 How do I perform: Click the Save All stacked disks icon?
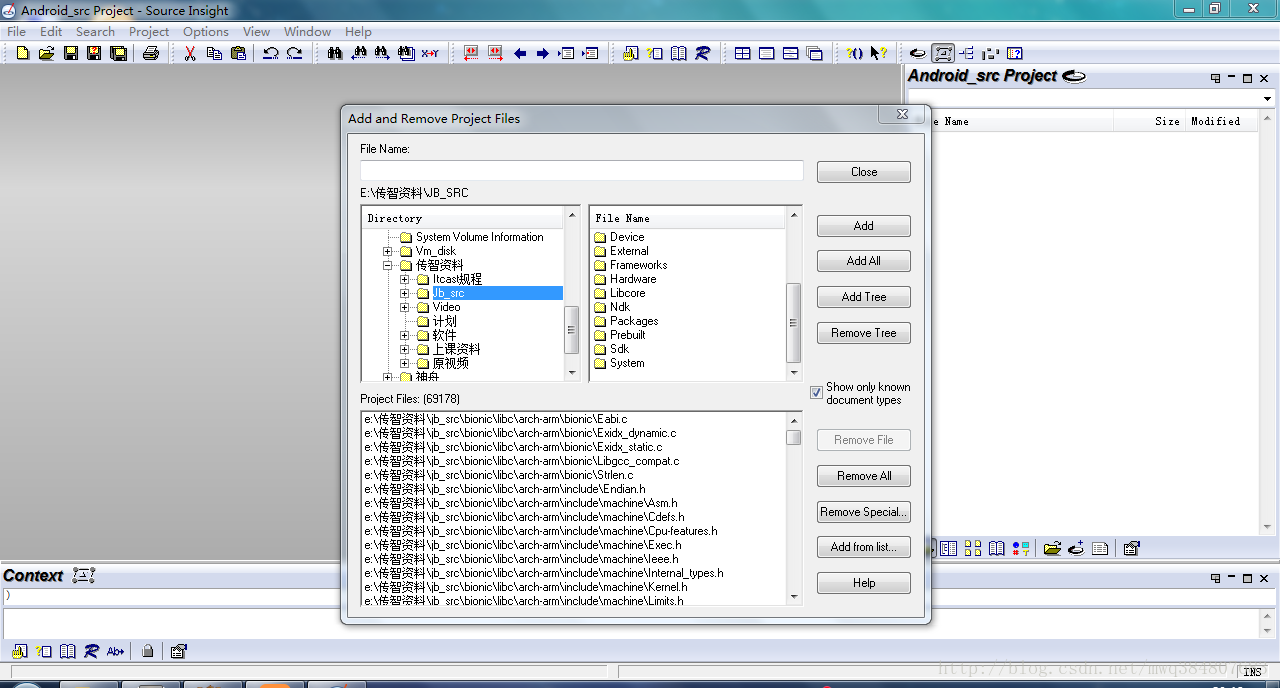(118, 53)
